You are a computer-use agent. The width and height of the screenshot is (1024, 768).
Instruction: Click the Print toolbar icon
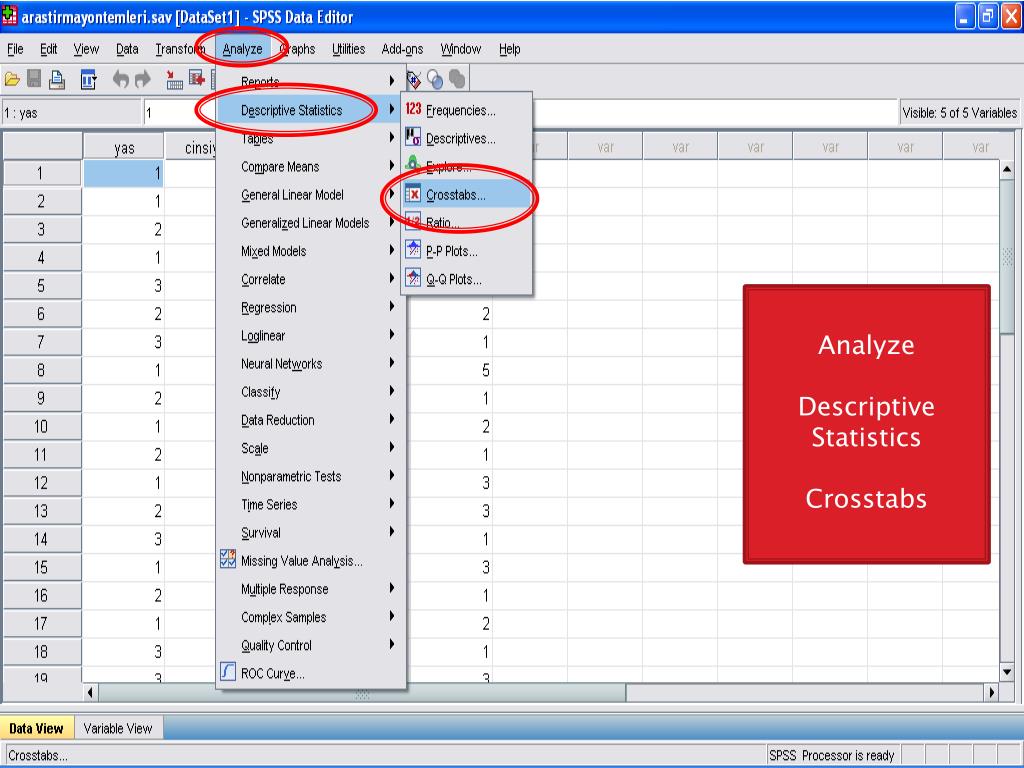tap(59, 79)
